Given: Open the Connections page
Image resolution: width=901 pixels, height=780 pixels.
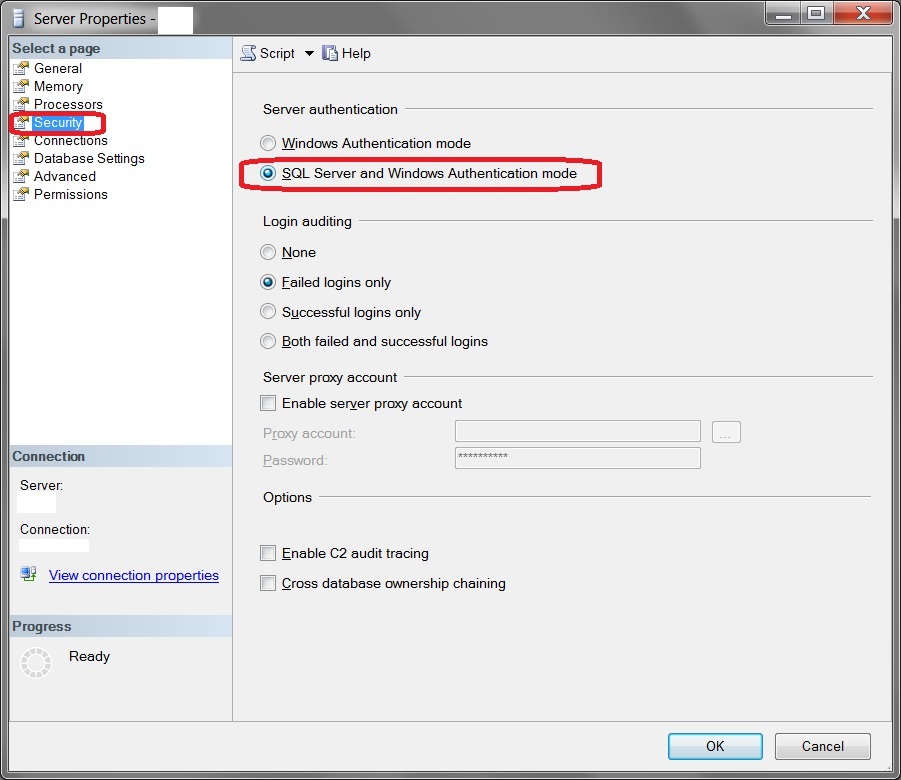Looking at the screenshot, I should click(70, 141).
